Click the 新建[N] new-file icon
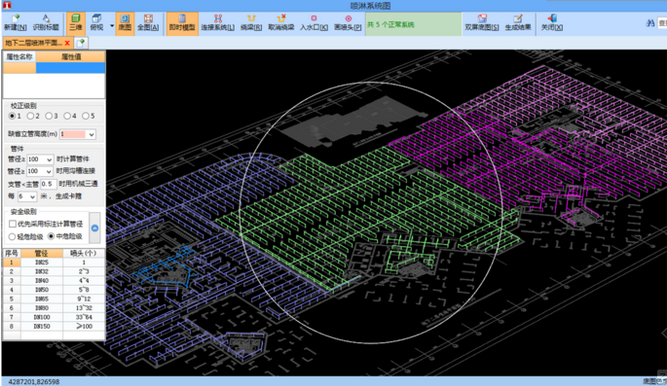Image resolution: width=667 pixels, height=386 pixels. [x=15, y=23]
